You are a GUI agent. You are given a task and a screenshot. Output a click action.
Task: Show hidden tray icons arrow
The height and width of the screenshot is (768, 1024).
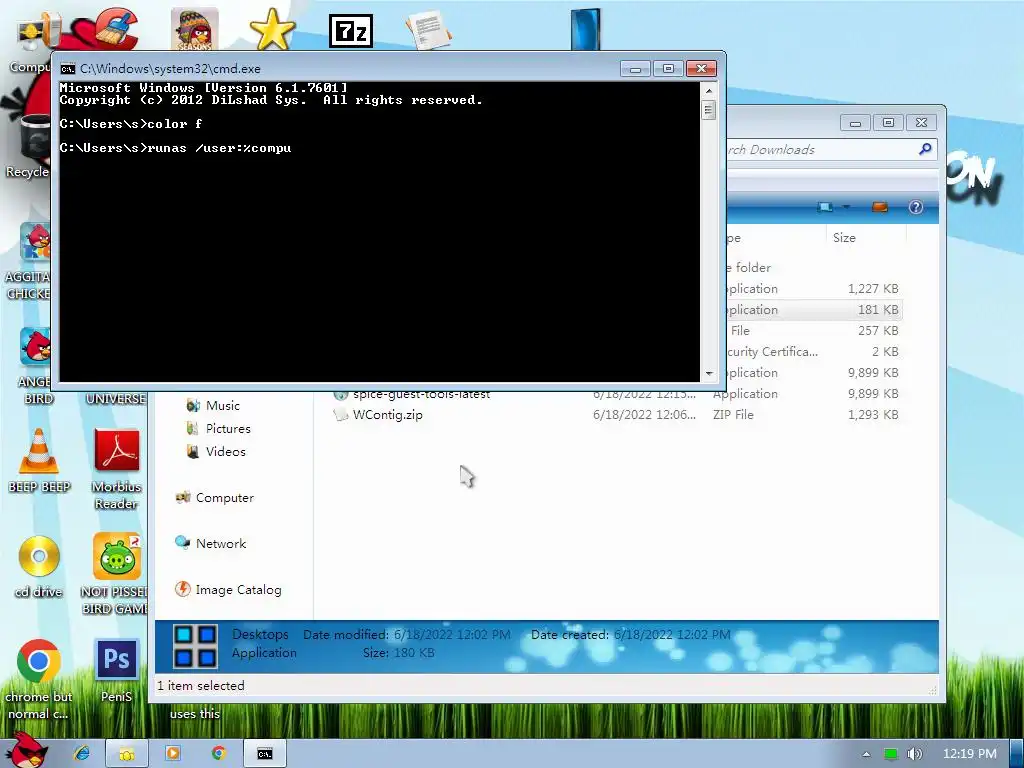coord(866,754)
